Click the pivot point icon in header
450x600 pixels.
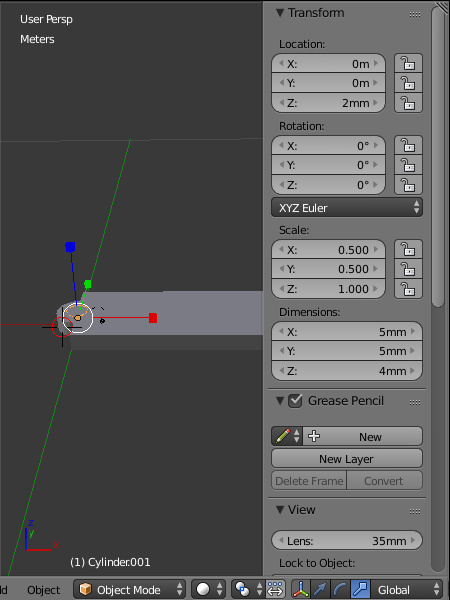pos(247,589)
